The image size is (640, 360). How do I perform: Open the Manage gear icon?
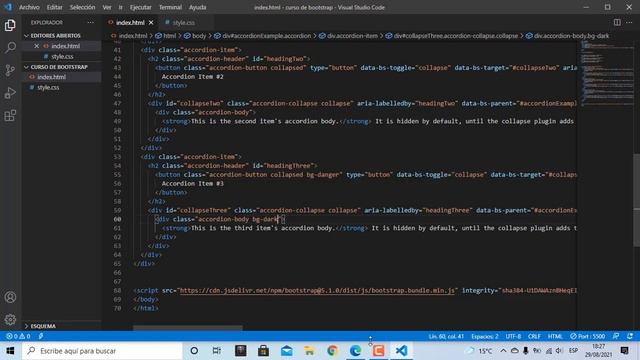(10, 319)
